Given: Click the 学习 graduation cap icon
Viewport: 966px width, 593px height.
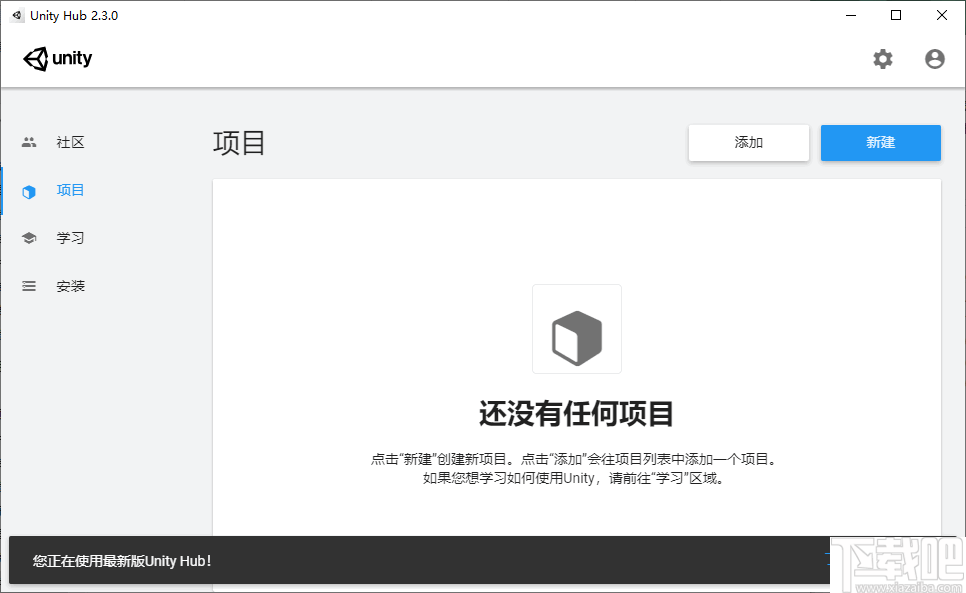Looking at the screenshot, I should pyautogui.click(x=29, y=238).
